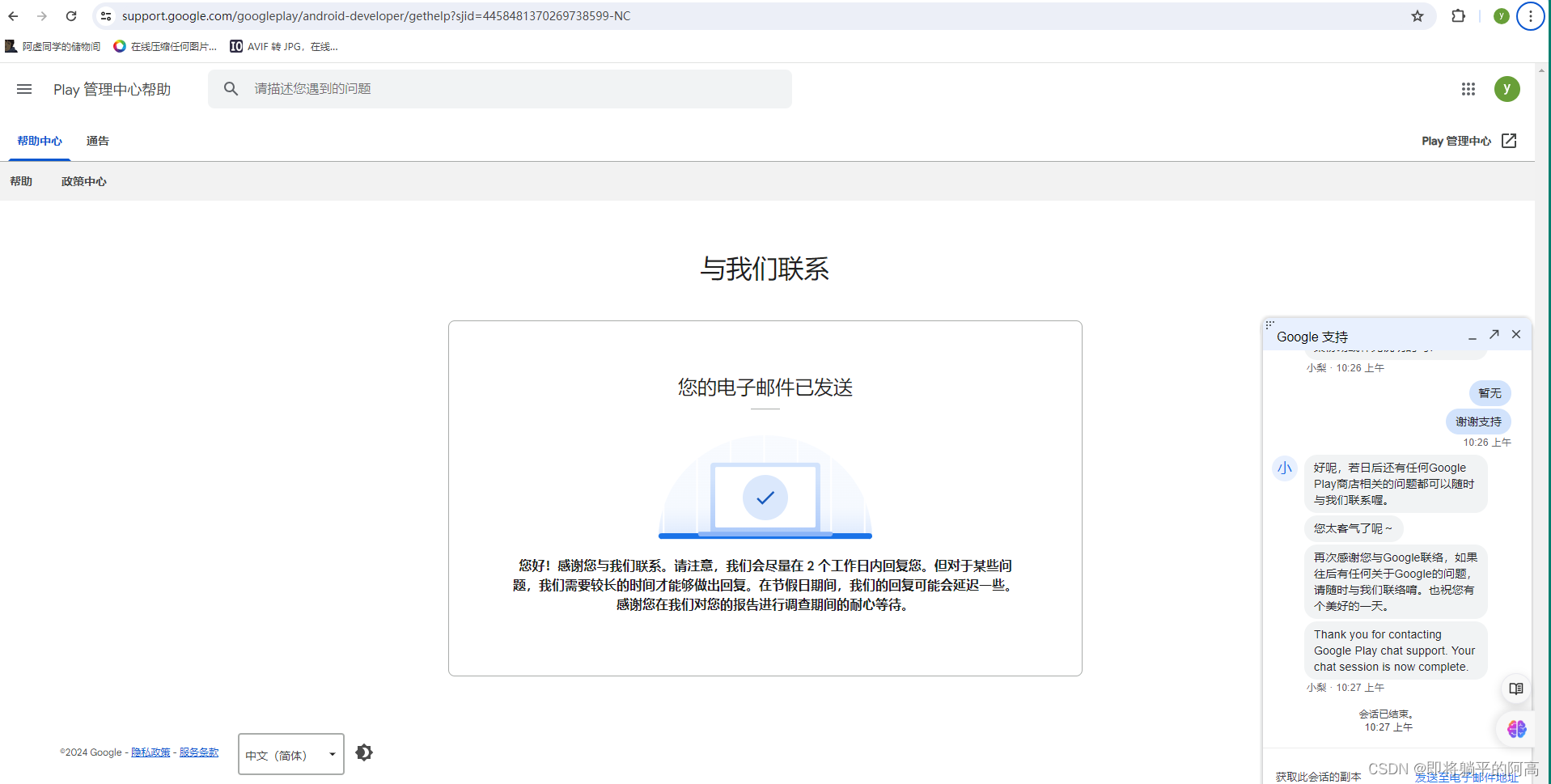Open Chrome profile avatar in toolbar
Viewport: 1551px width, 784px height.
coord(1501,16)
